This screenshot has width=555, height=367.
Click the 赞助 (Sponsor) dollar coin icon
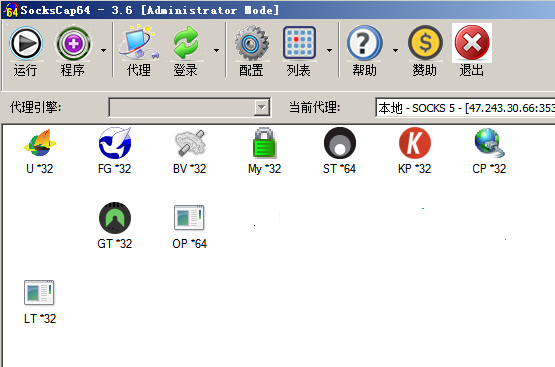tap(425, 43)
